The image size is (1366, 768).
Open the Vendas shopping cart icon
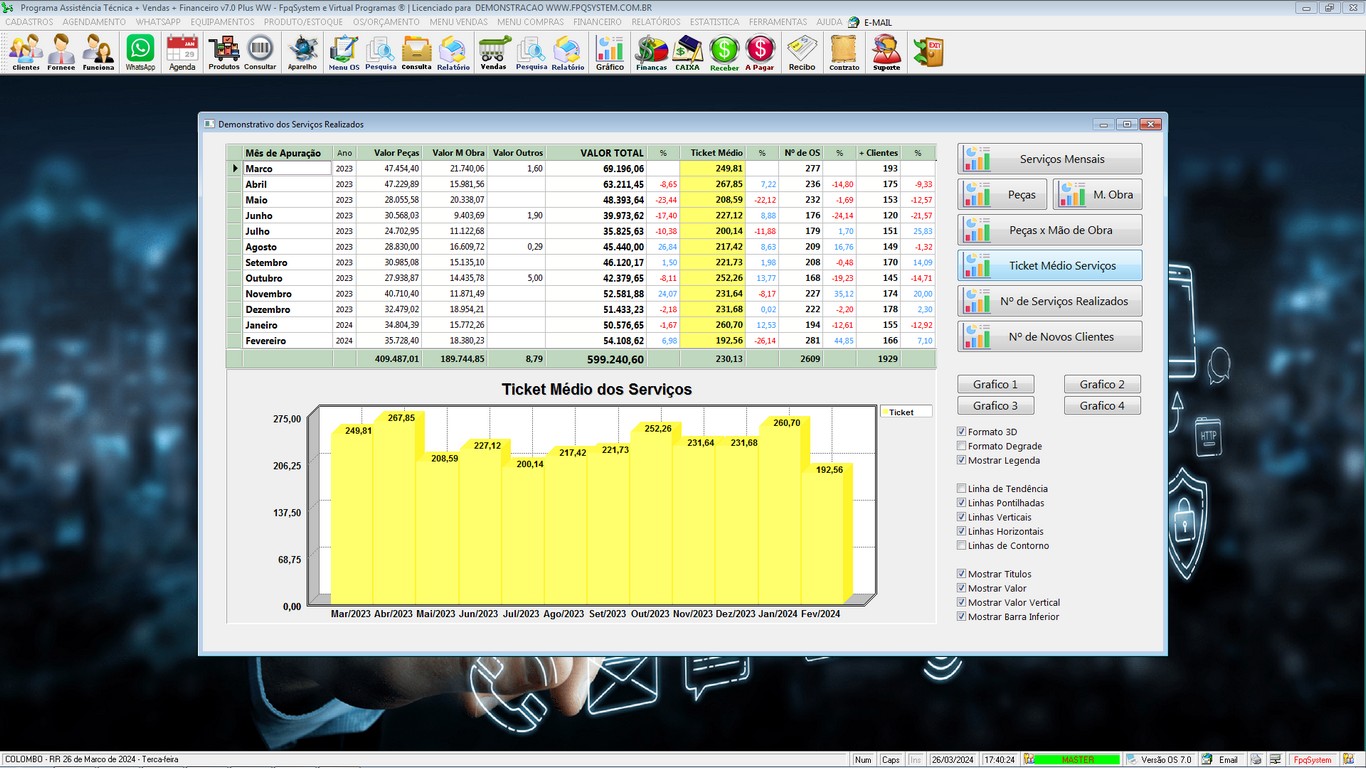pos(494,51)
